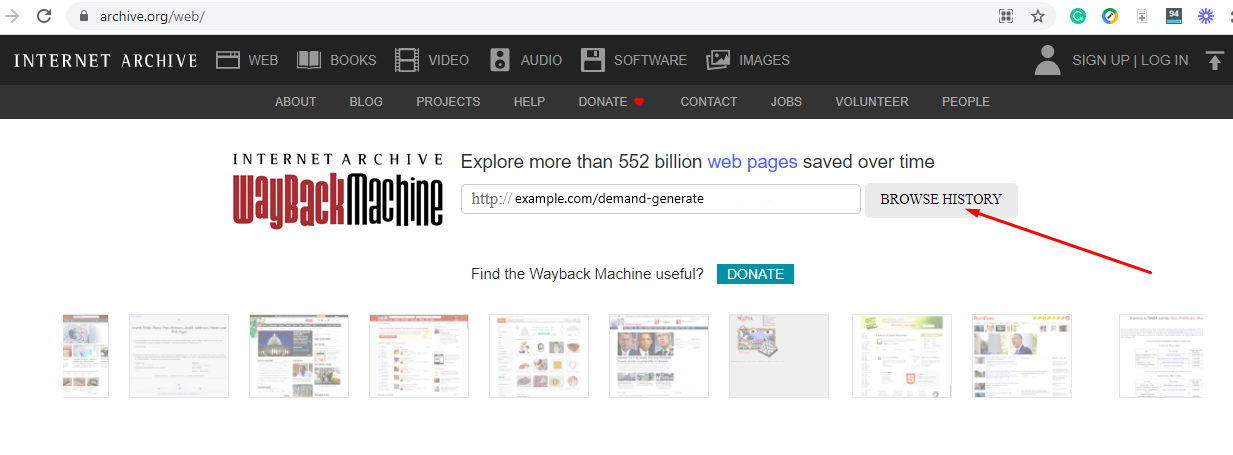The height and width of the screenshot is (455, 1233).
Task: Click the padlock site info icon
Action: (84, 17)
